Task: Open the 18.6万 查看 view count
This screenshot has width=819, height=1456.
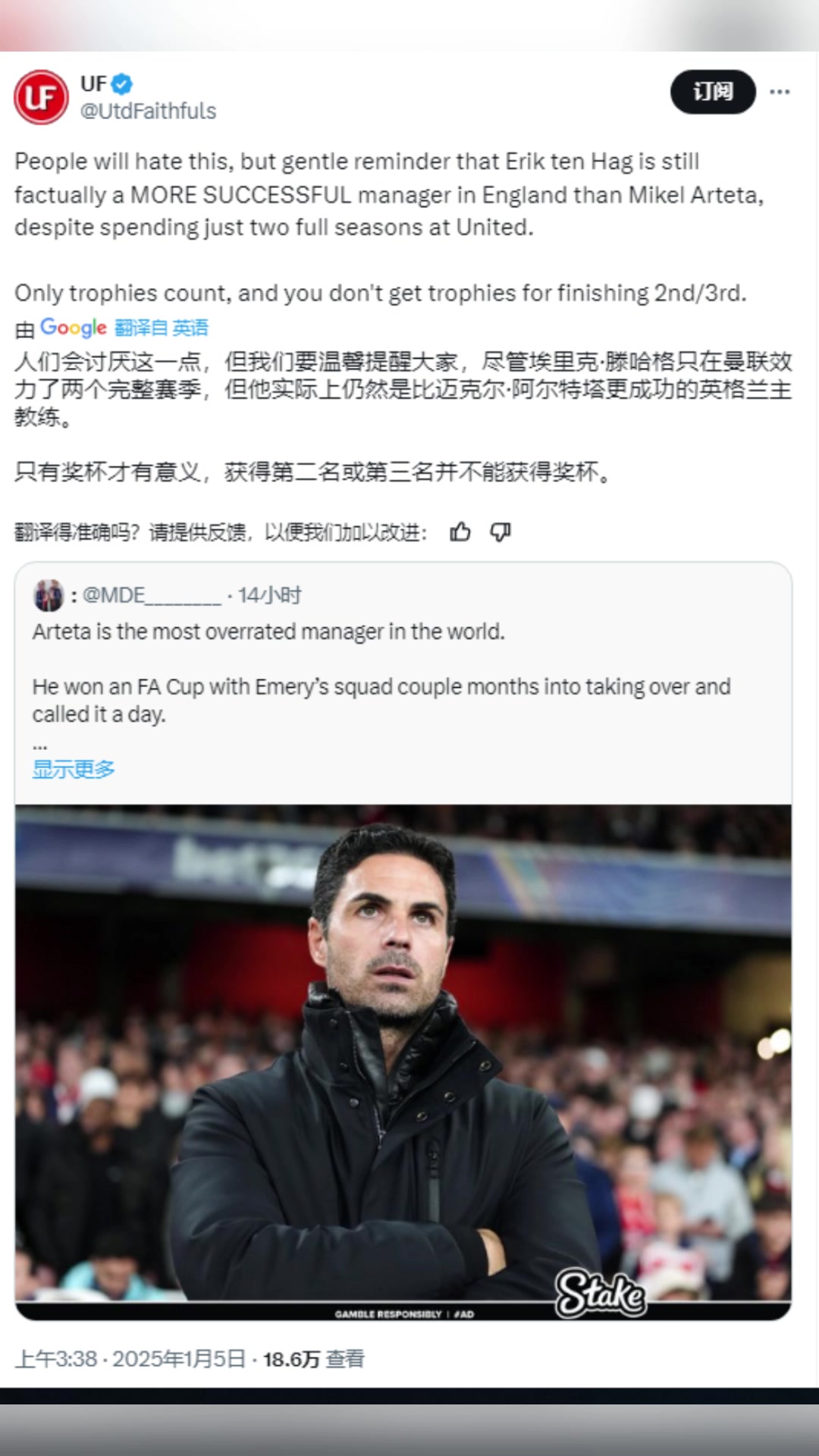Action: click(314, 1358)
